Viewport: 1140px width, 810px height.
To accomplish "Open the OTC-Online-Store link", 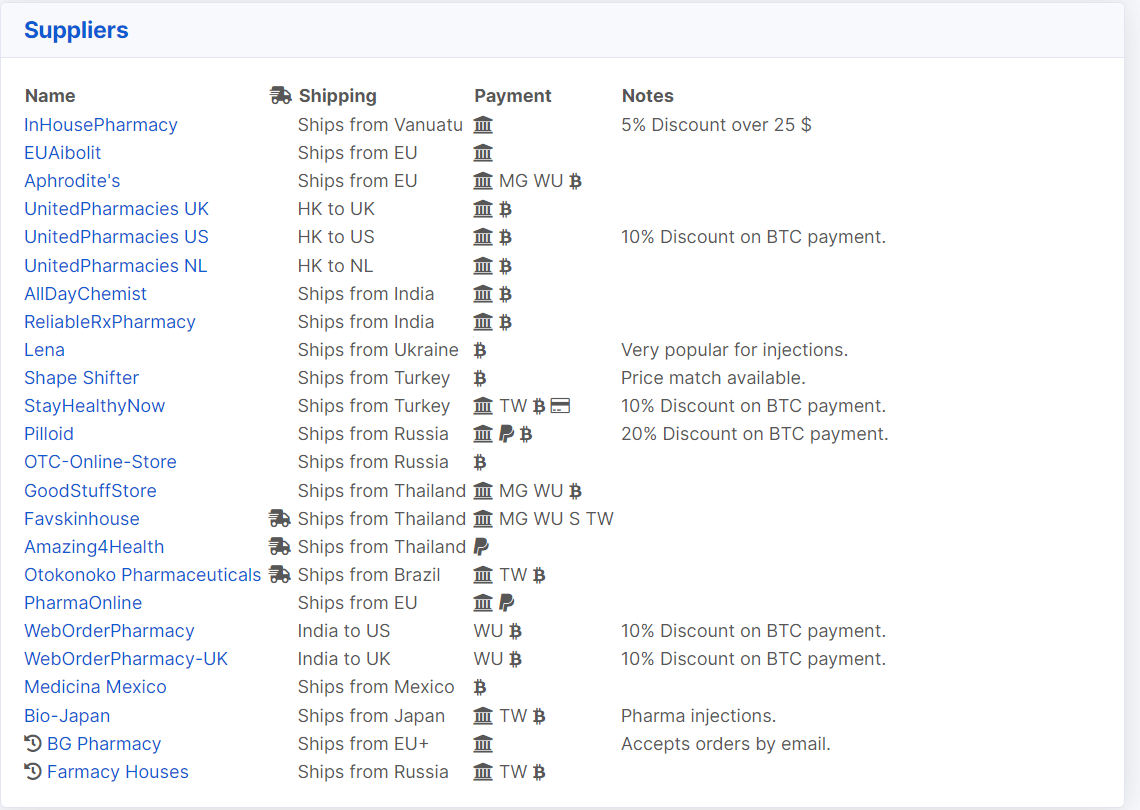I will click(100, 462).
